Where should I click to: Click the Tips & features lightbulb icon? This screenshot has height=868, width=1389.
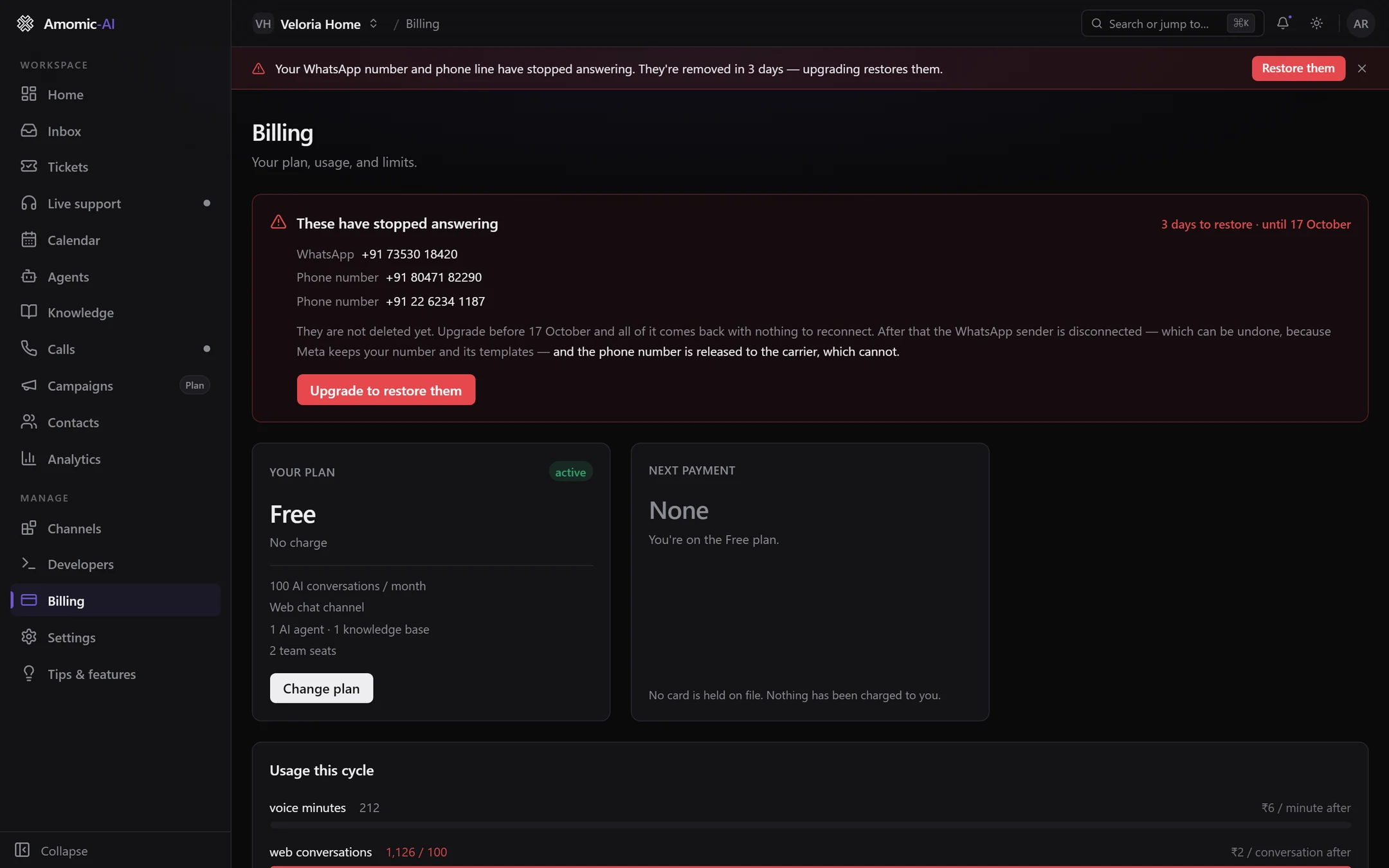(x=29, y=673)
